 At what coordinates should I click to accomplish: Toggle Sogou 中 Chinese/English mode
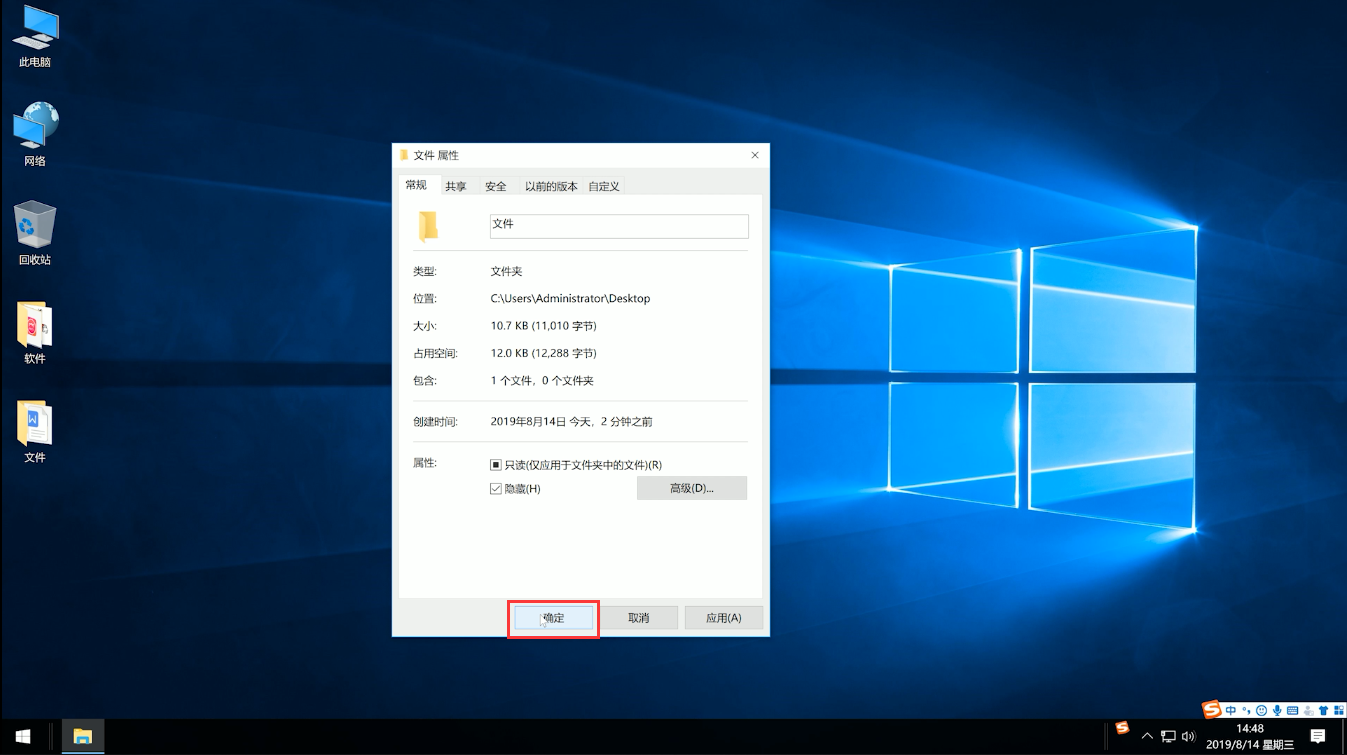coord(1231,710)
